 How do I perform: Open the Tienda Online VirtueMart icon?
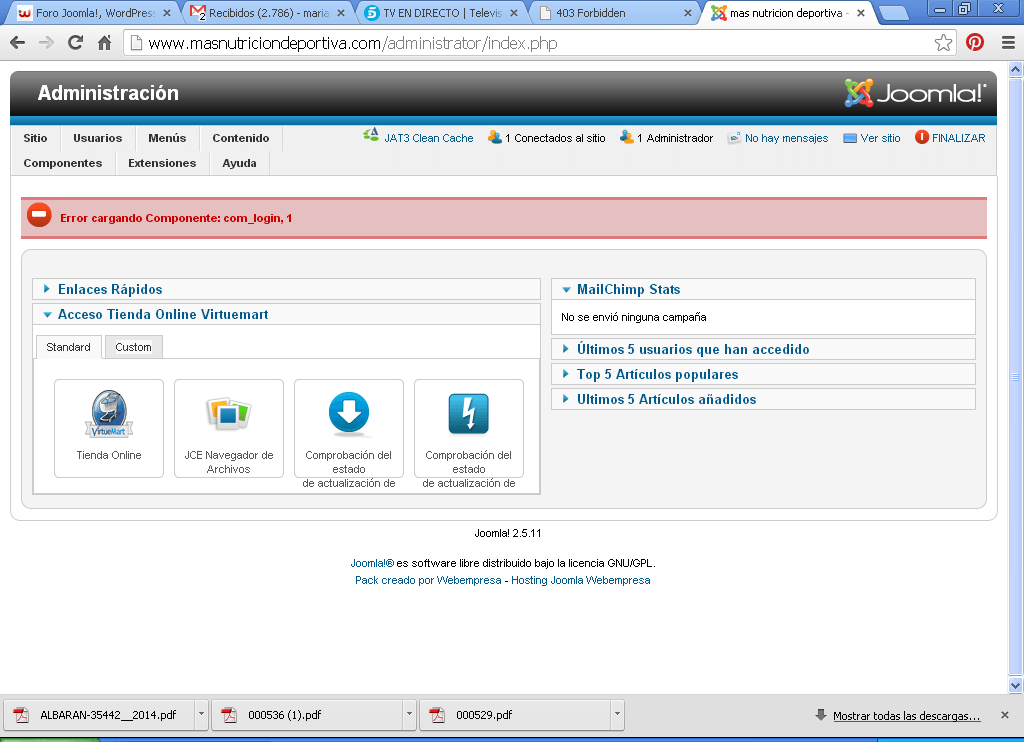108,414
